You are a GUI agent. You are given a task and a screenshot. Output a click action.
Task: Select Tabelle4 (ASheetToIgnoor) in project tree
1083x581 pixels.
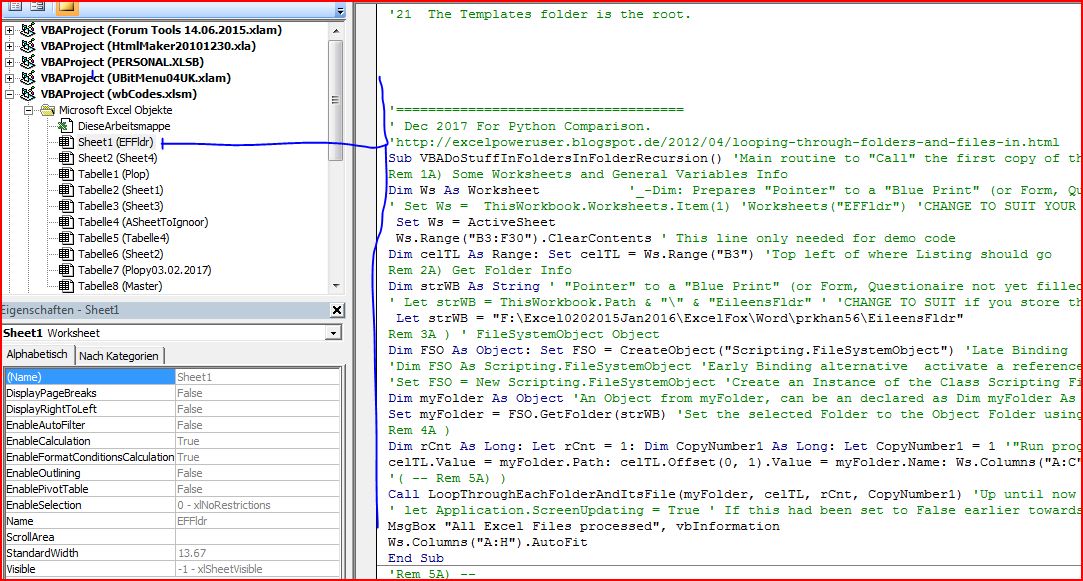143,222
